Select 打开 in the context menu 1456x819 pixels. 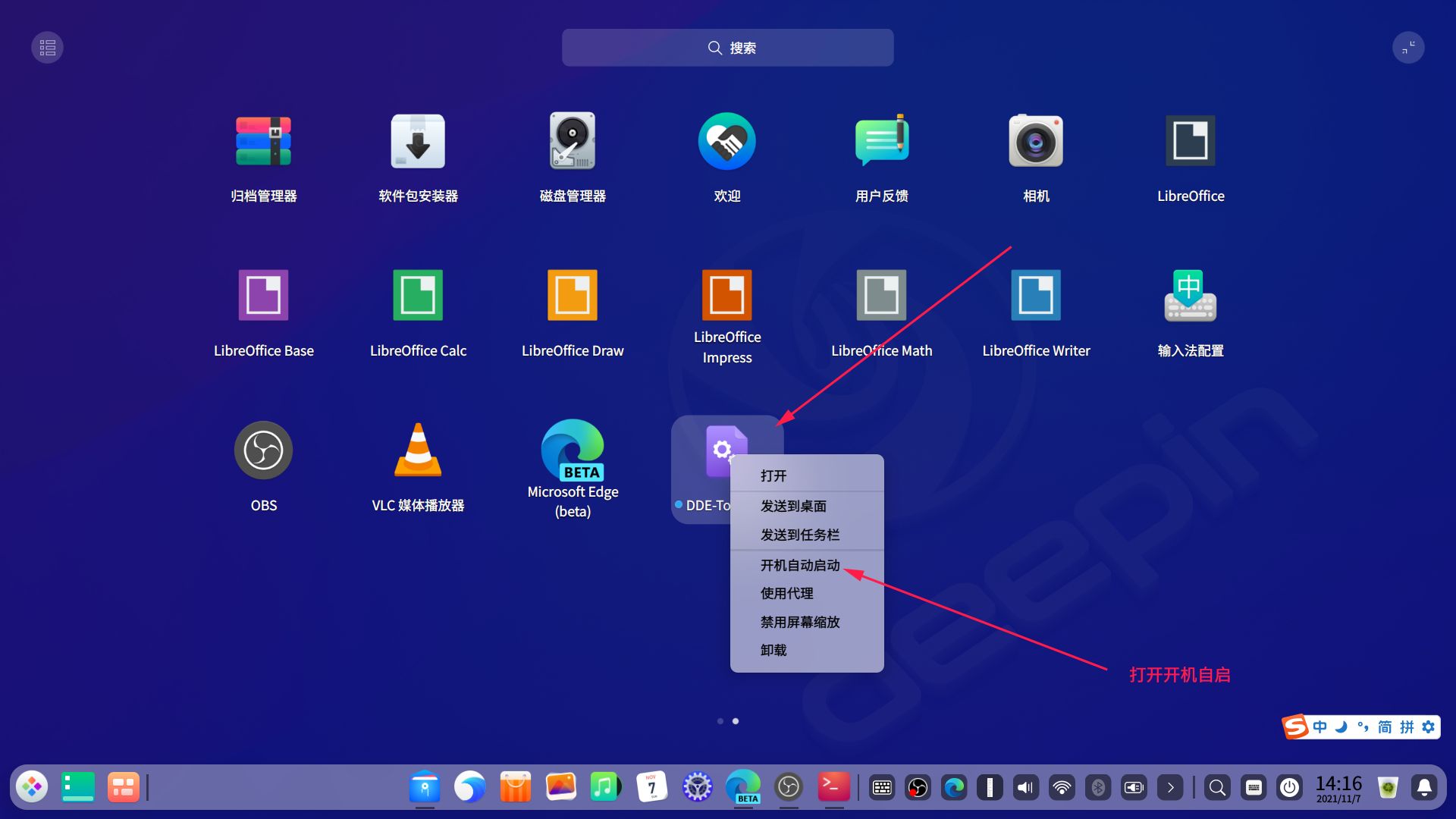[773, 475]
